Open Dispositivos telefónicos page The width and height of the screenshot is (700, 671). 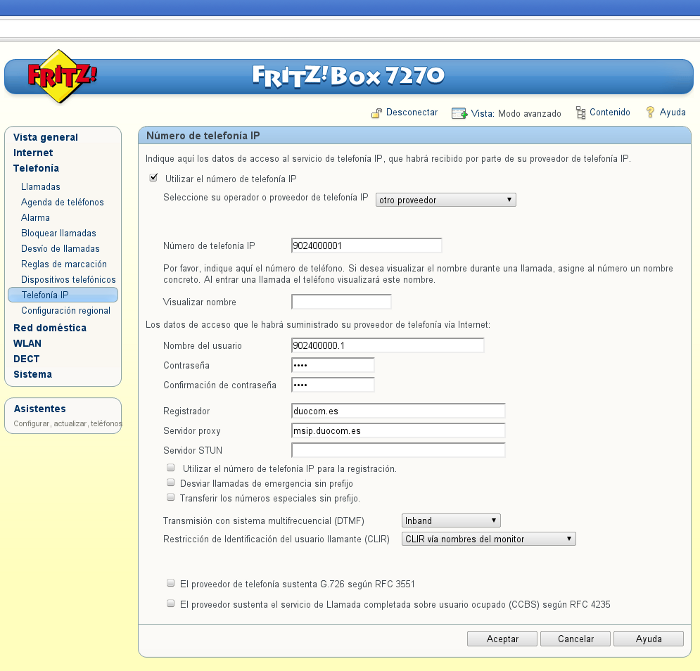[68, 279]
